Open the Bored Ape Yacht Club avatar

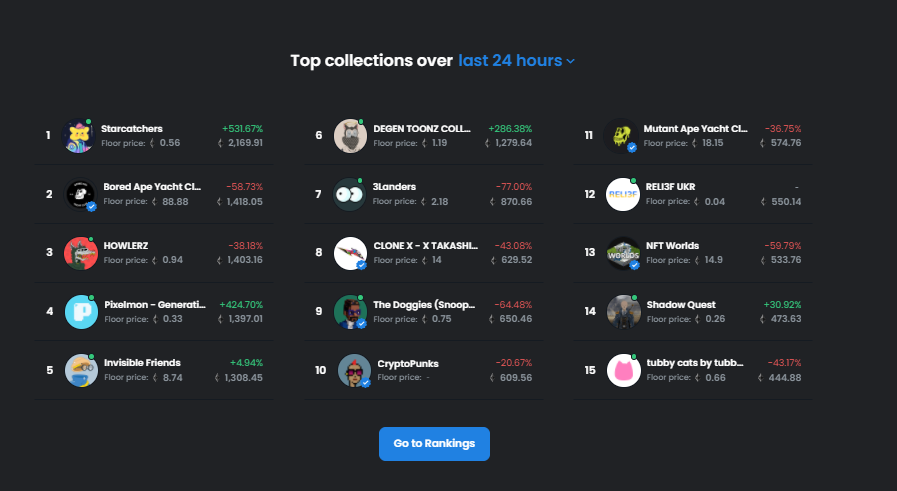click(x=80, y=195)
